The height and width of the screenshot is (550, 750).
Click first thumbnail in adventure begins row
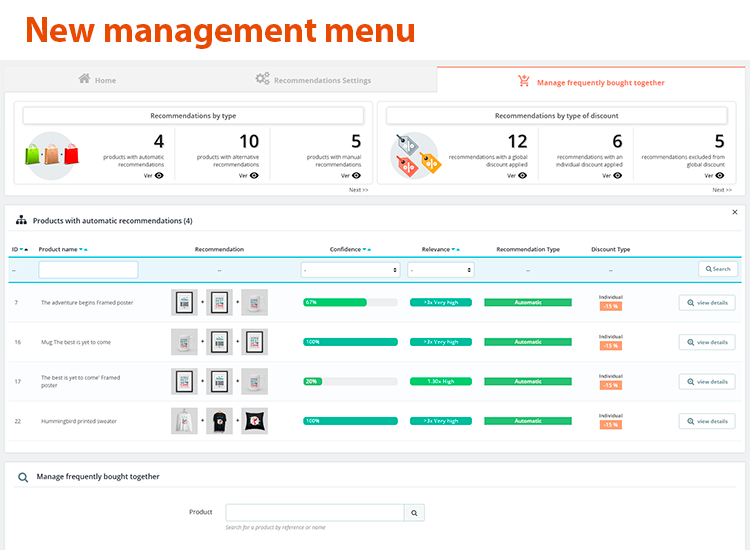click(x=184, y=302)
